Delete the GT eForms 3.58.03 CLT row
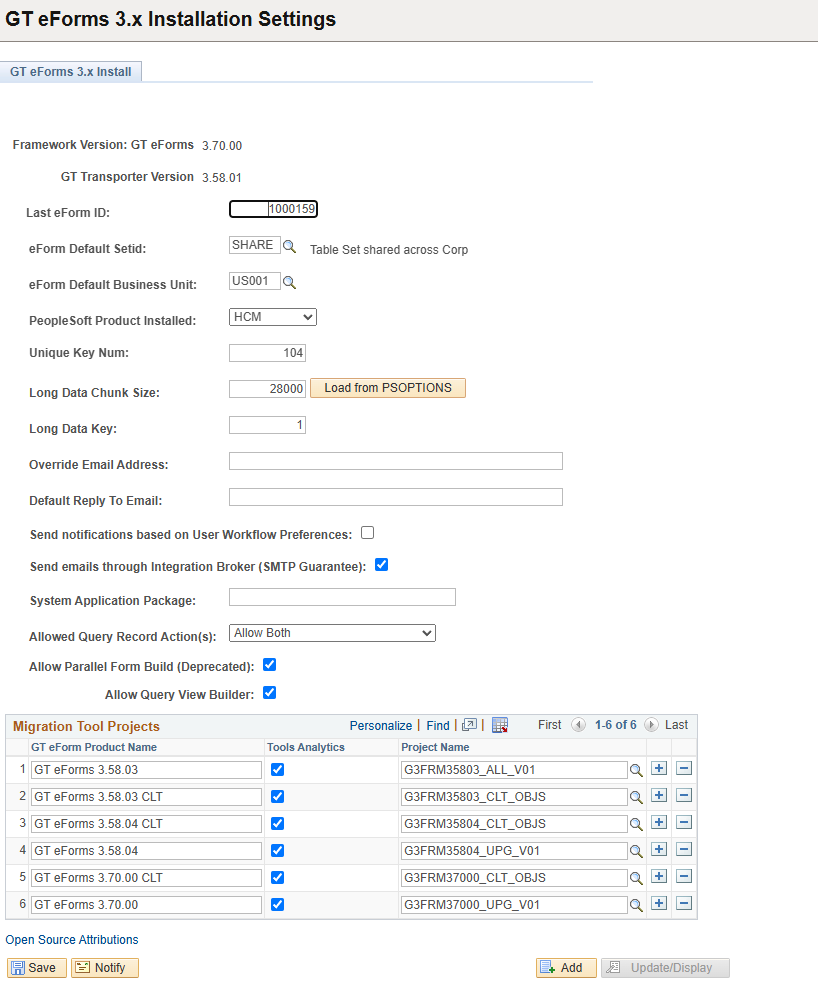 click(684, 795)
